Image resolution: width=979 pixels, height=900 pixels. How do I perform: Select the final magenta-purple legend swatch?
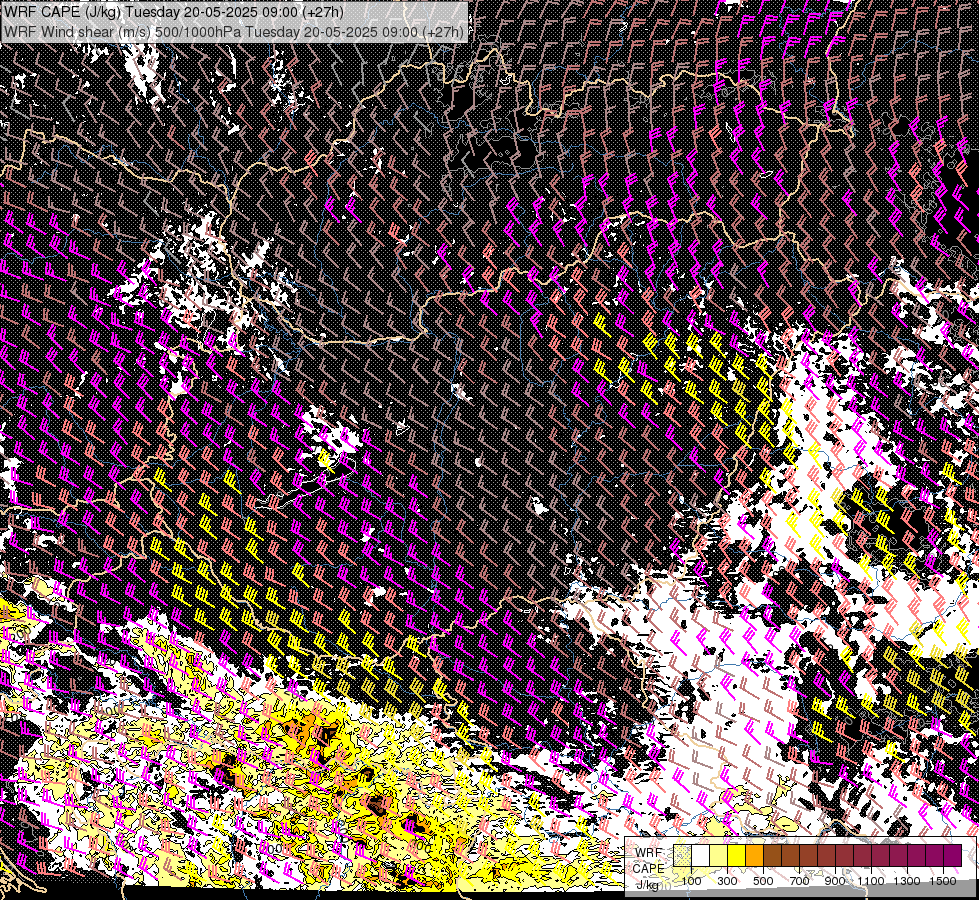click(x=953, y=856)
